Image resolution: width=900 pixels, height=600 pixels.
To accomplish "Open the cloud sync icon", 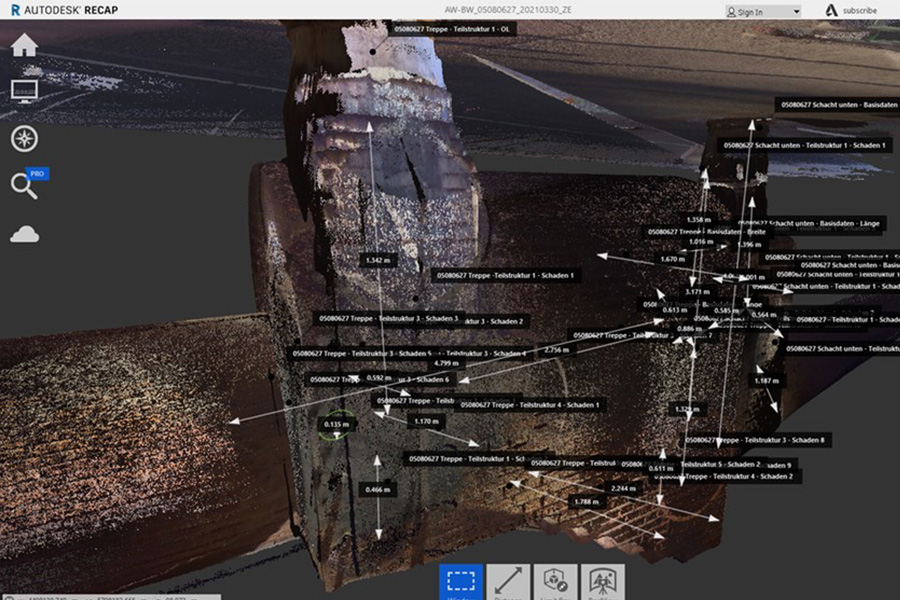I will point(24,233).
